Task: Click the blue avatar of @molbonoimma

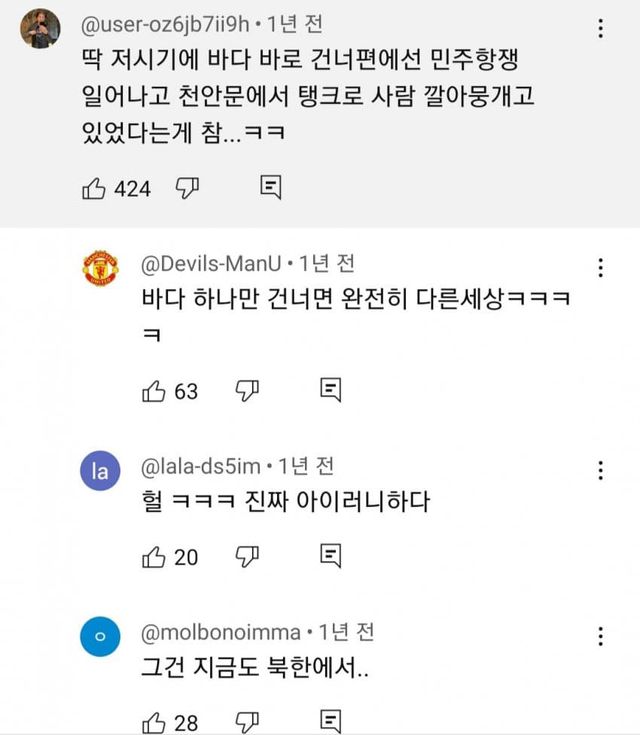Action: (99, 638)
